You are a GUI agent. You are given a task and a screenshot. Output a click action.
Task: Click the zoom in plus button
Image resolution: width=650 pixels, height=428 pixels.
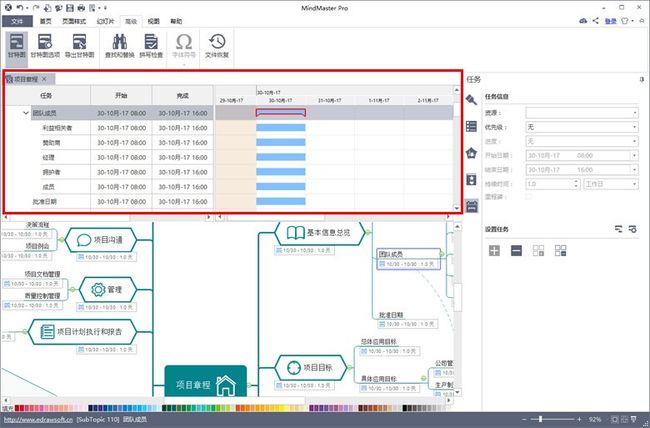(x=579, y=419)
